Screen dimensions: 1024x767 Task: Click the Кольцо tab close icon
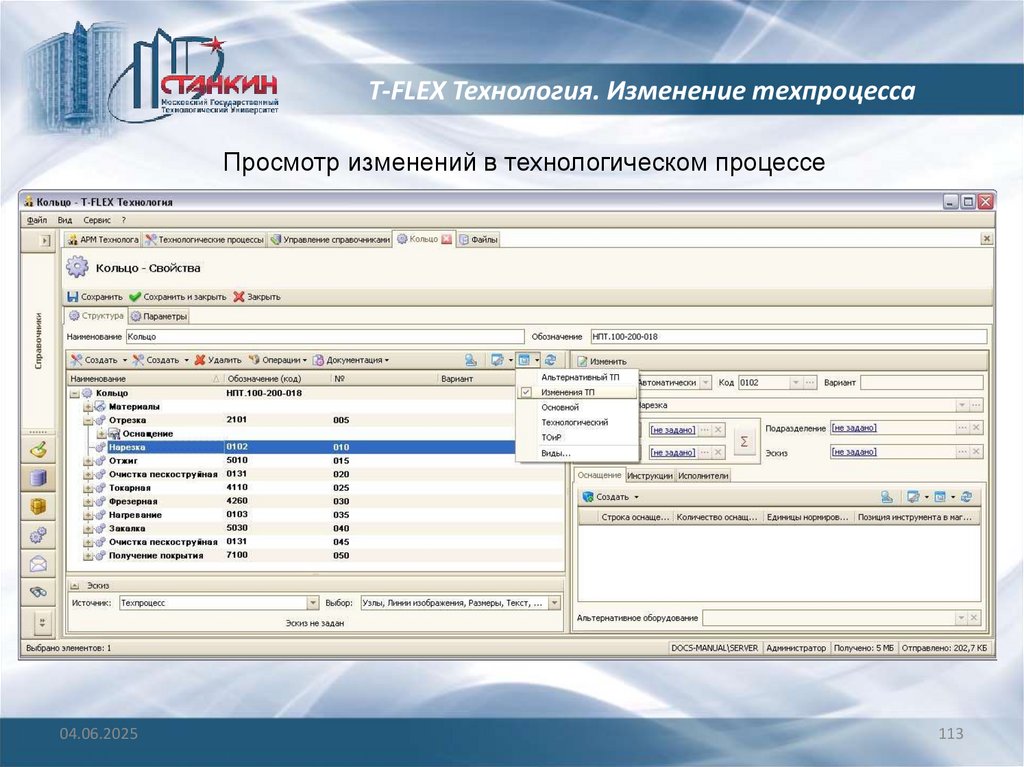point(447,239)
